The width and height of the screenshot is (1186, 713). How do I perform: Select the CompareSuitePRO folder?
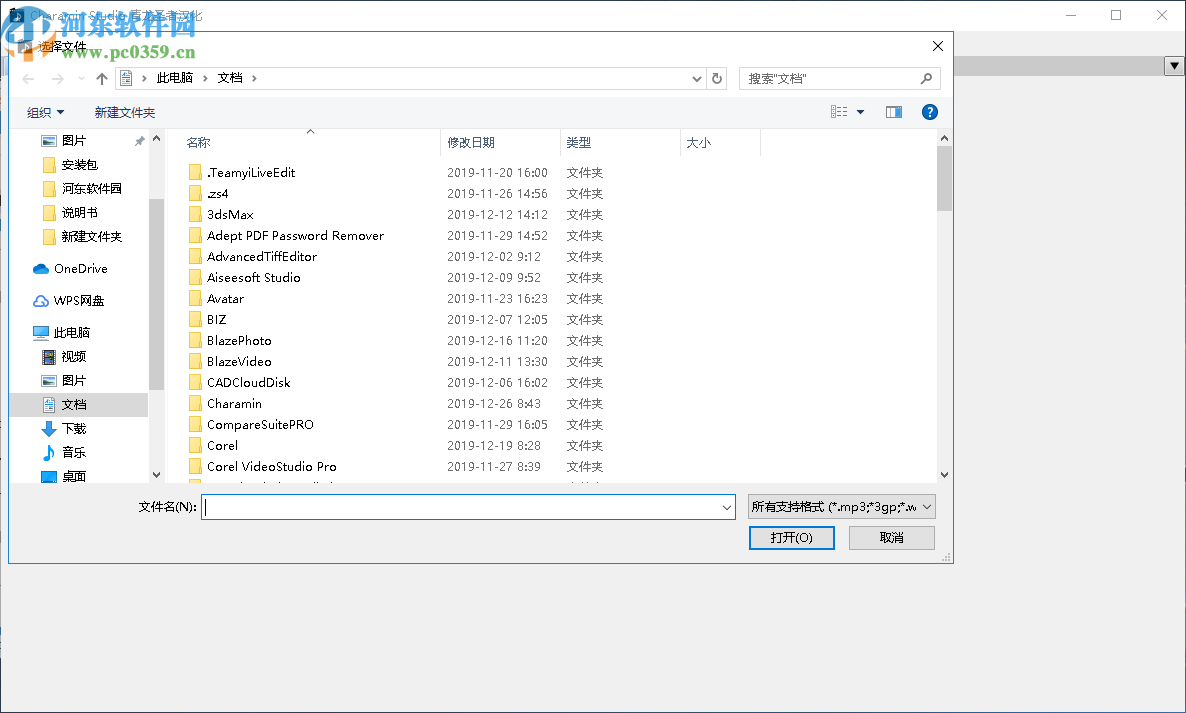(x=260, y=425)
